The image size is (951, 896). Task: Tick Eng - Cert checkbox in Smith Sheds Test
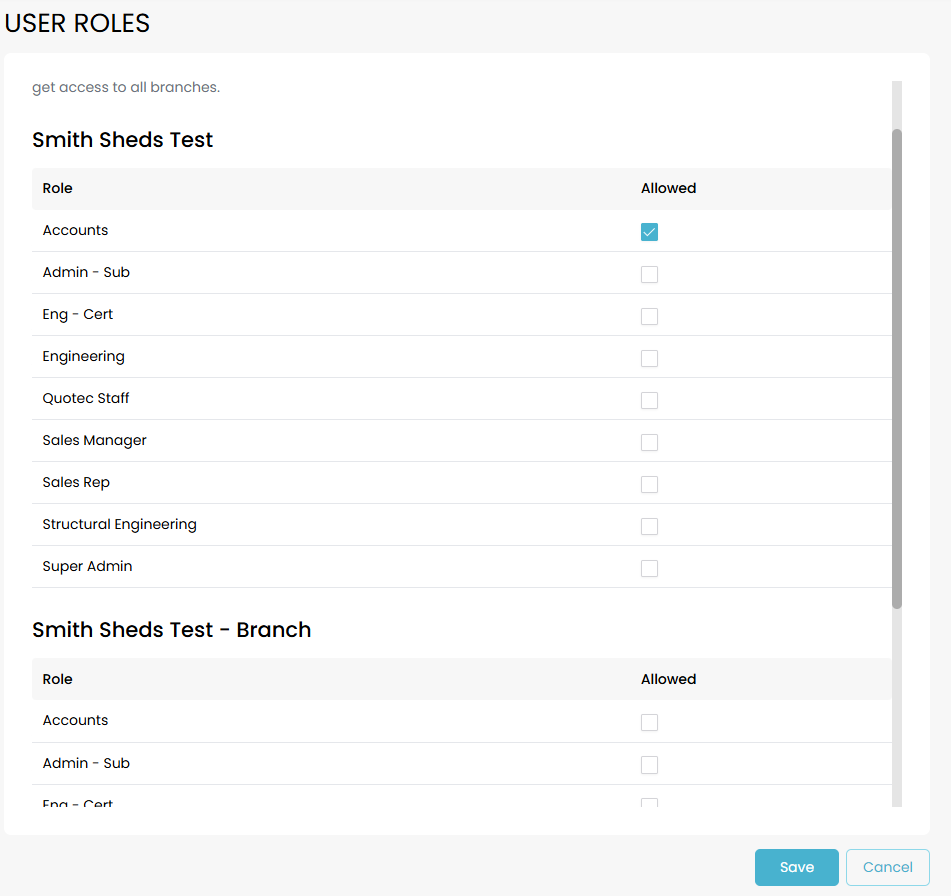pyautogui.click(x=650, y=316)
